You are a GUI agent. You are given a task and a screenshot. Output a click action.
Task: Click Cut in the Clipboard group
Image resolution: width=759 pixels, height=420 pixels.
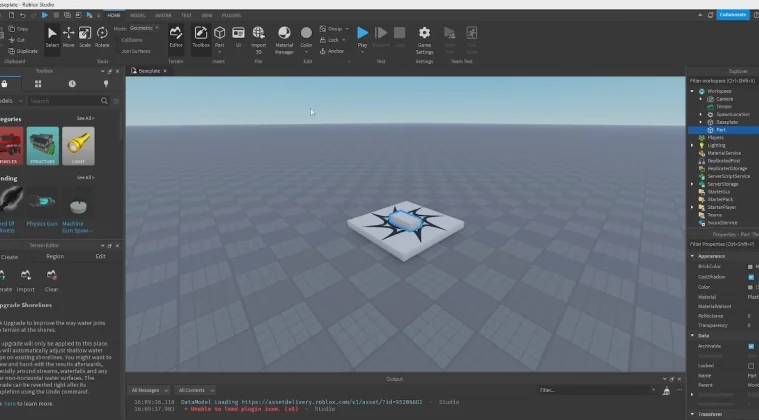[x=16, y=40]
